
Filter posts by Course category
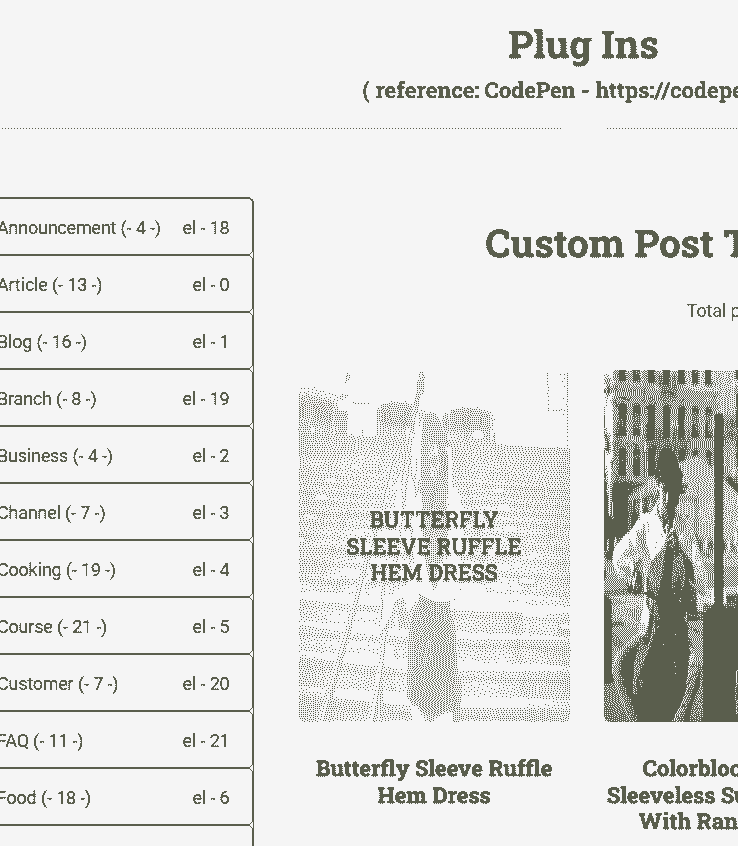tap(115, 627)
